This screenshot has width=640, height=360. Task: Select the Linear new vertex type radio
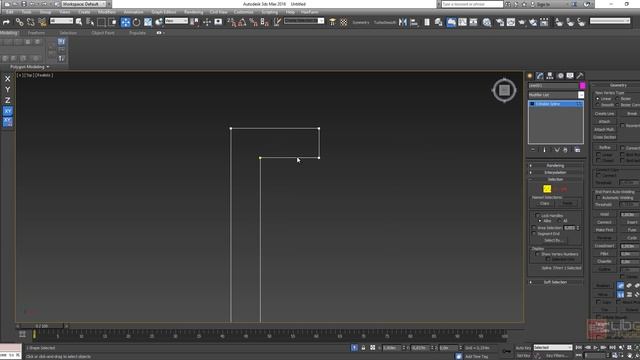pyautogui.click(x=598, y=99)
